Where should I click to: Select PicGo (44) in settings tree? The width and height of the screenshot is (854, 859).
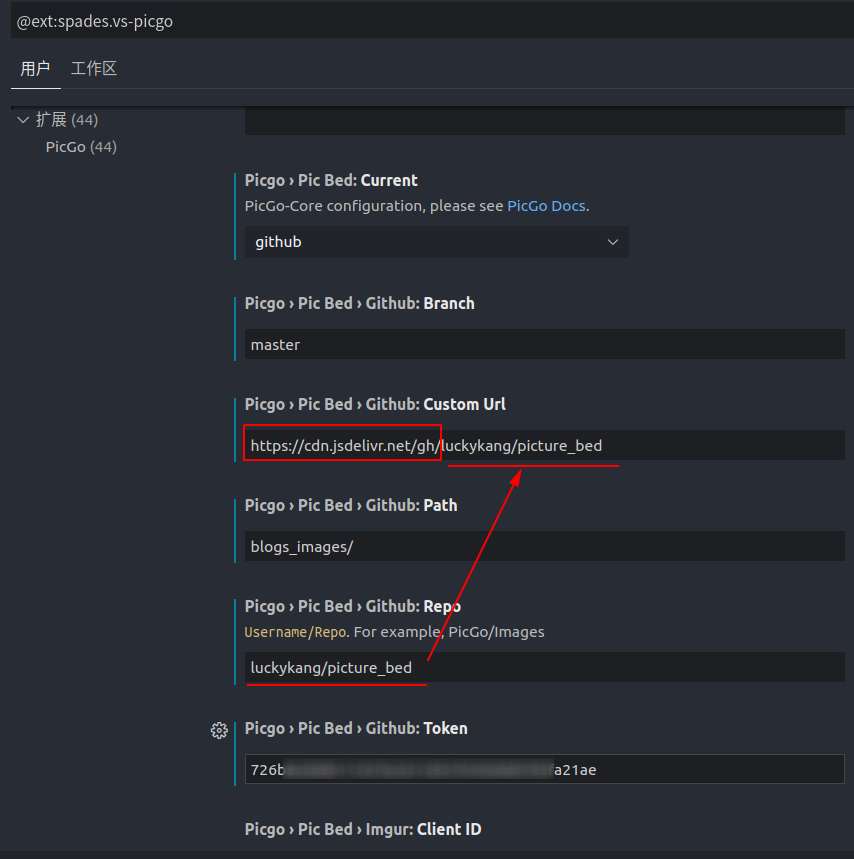[81, 147]
